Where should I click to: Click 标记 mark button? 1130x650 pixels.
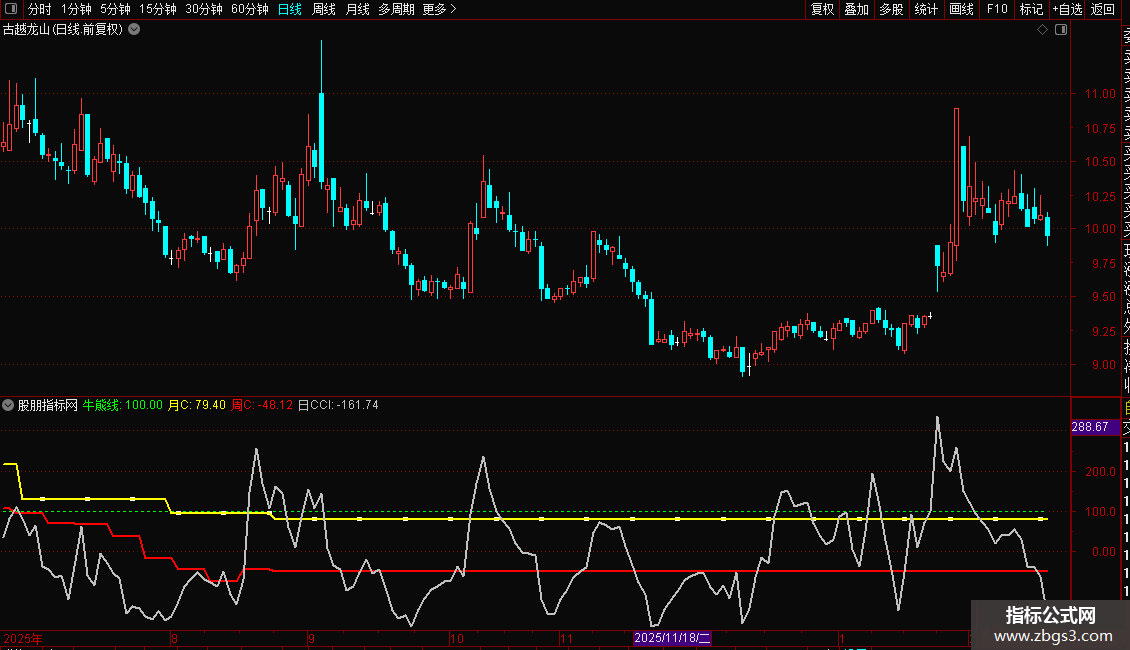pos(1031,9)
